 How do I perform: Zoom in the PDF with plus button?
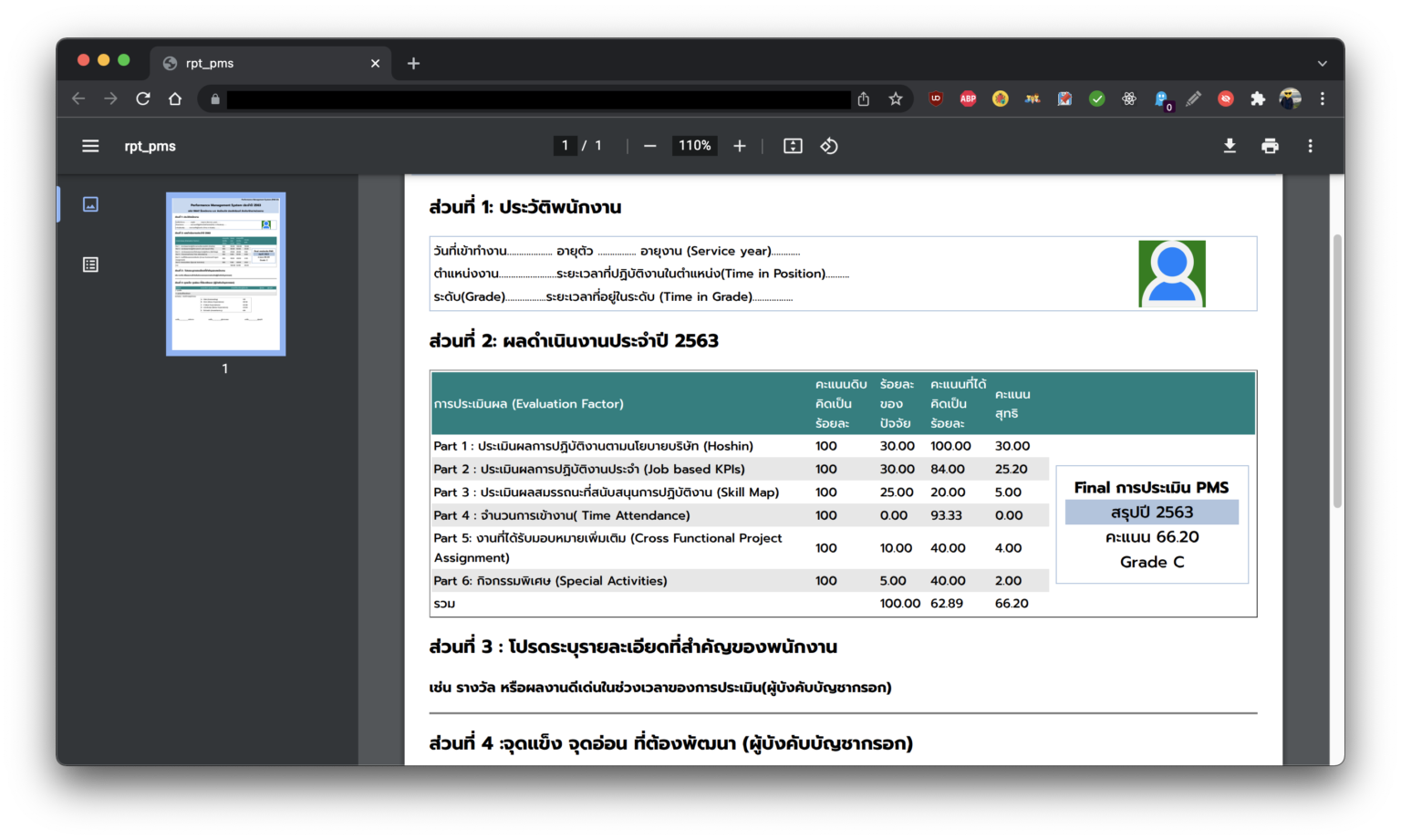[x=740, y=146]
